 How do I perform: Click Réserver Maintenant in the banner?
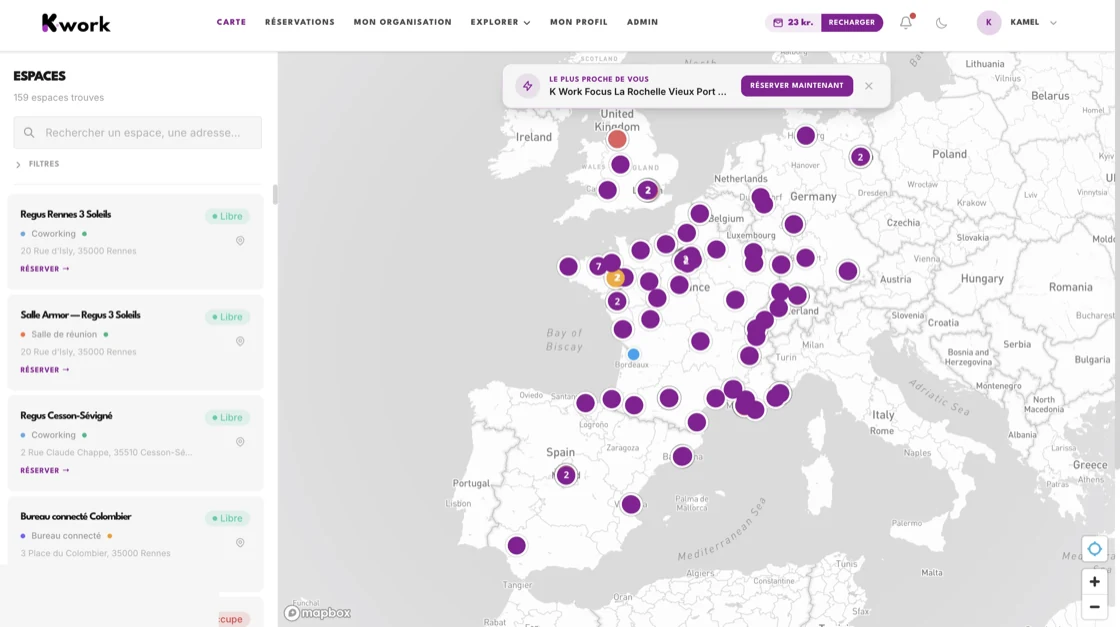coord(796,85)
